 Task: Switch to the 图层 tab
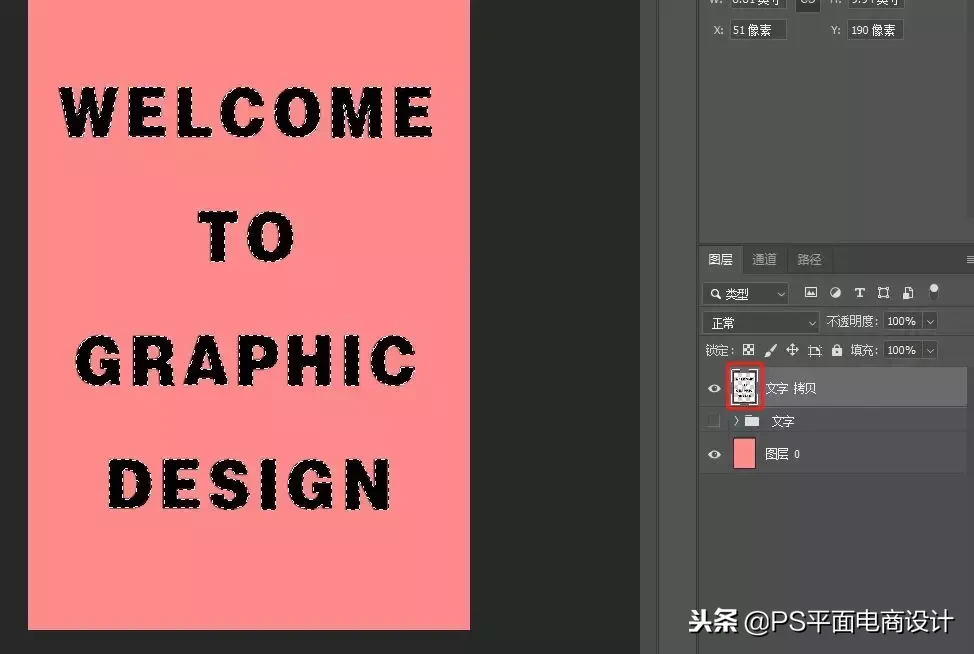[721, 259]
